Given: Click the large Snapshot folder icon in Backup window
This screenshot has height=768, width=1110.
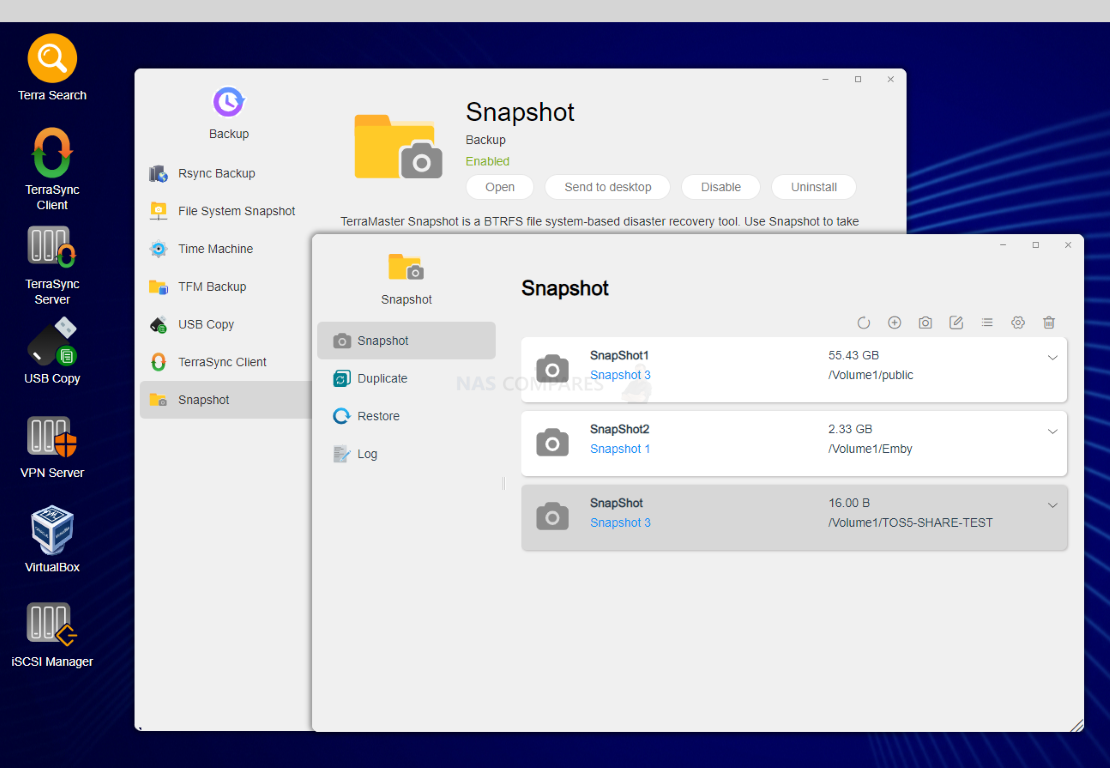Looking at the screenshot, I should [x=398, y=147].
